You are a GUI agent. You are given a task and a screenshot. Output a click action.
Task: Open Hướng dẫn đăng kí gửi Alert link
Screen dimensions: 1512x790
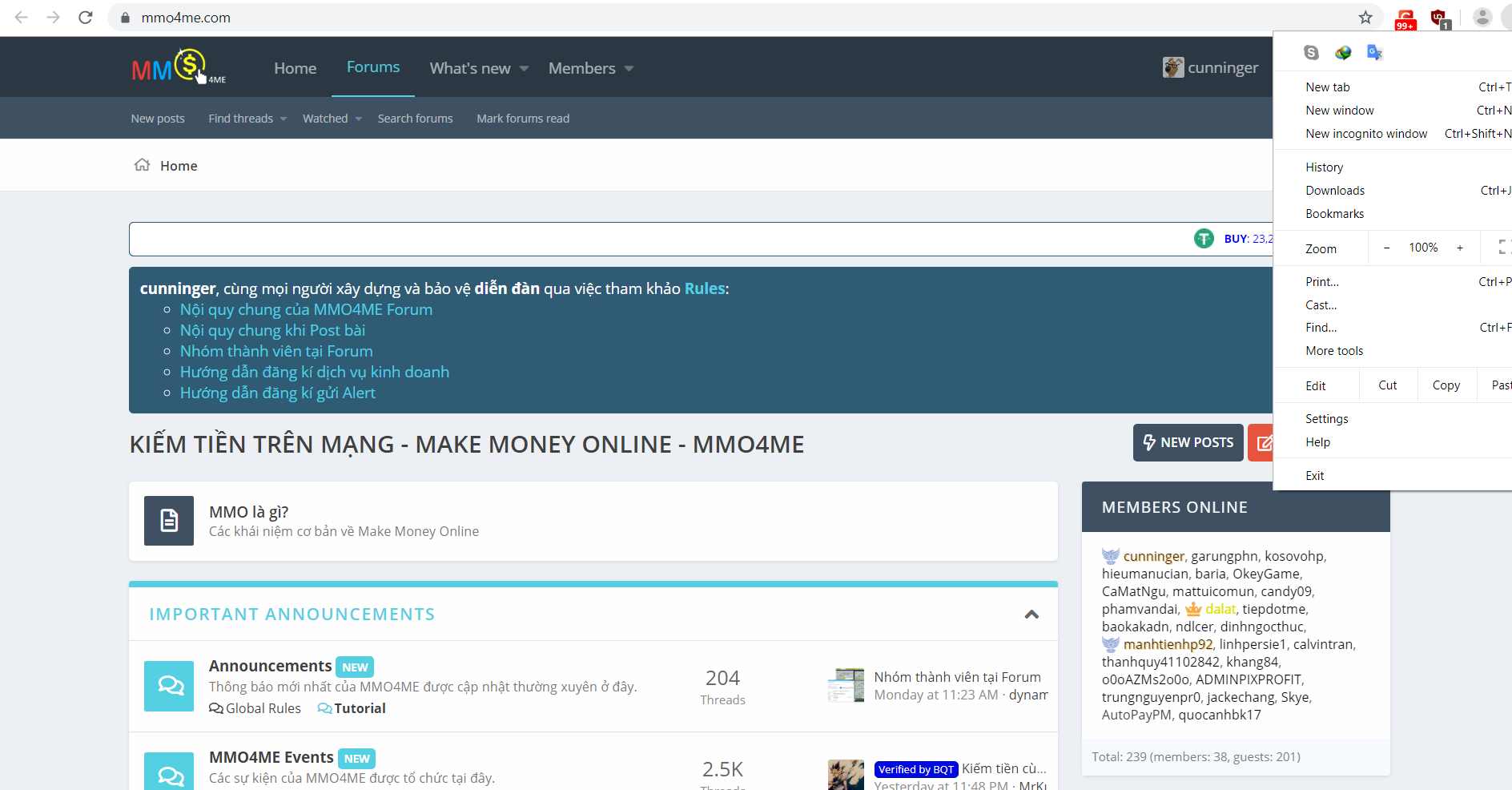coord(278,393)
